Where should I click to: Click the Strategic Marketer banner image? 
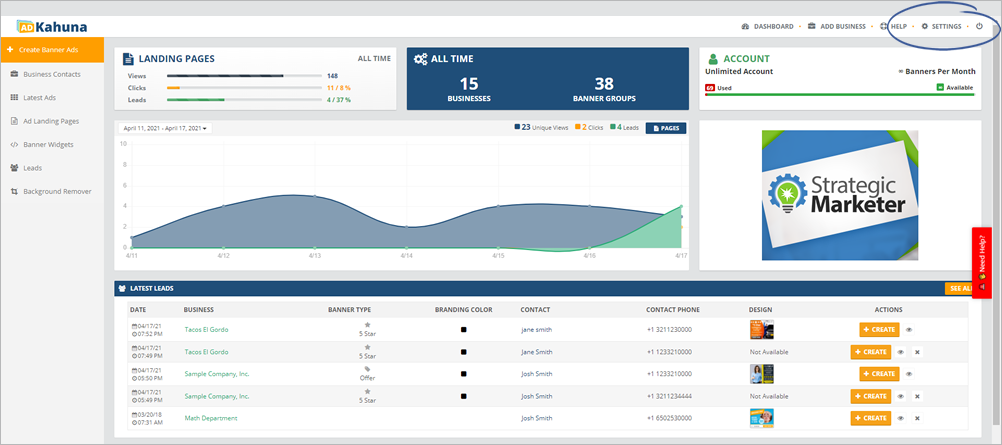click(840, 196)
